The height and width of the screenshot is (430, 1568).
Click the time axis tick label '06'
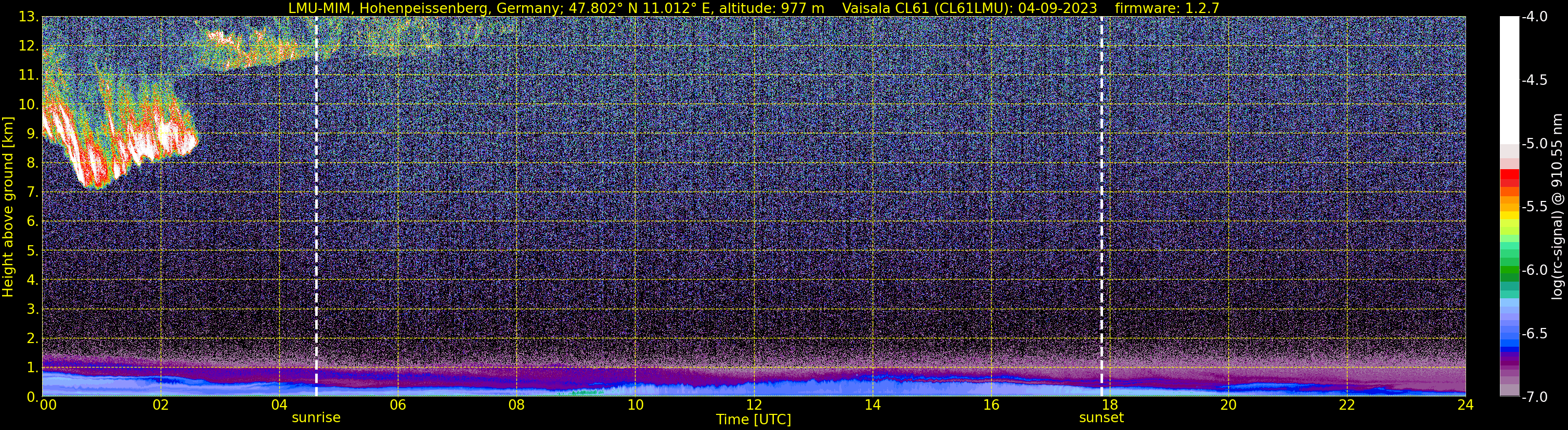point(397,405)
